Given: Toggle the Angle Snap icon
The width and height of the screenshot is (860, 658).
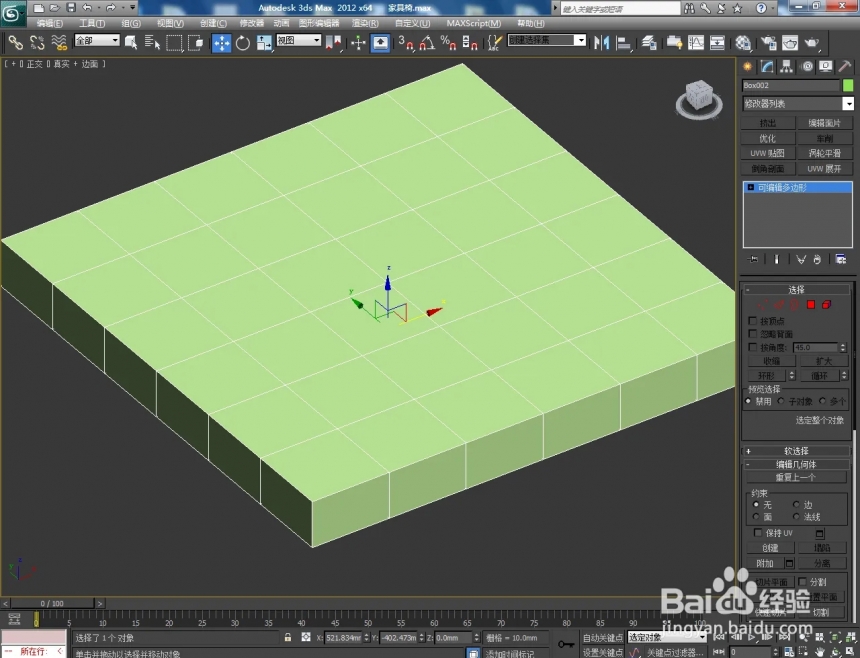Looking at the screenshot, I should click(x=427, y=43).
